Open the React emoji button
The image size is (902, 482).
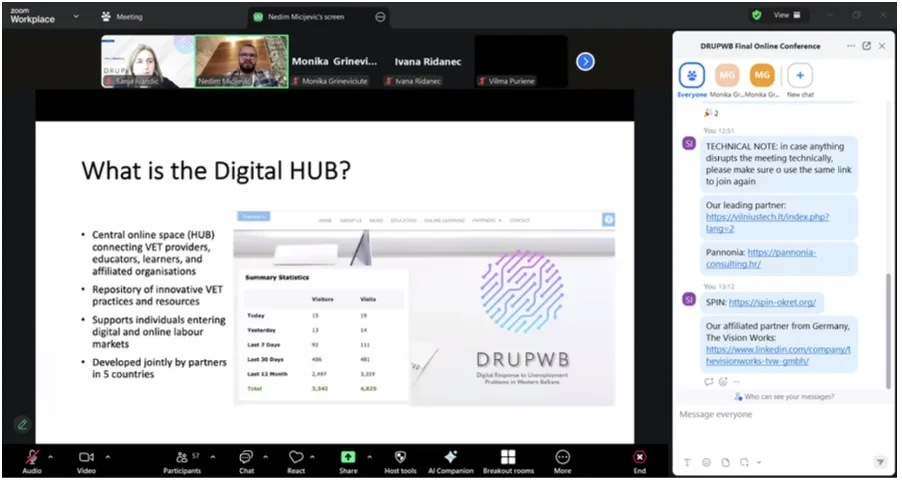tap(296, 458)
